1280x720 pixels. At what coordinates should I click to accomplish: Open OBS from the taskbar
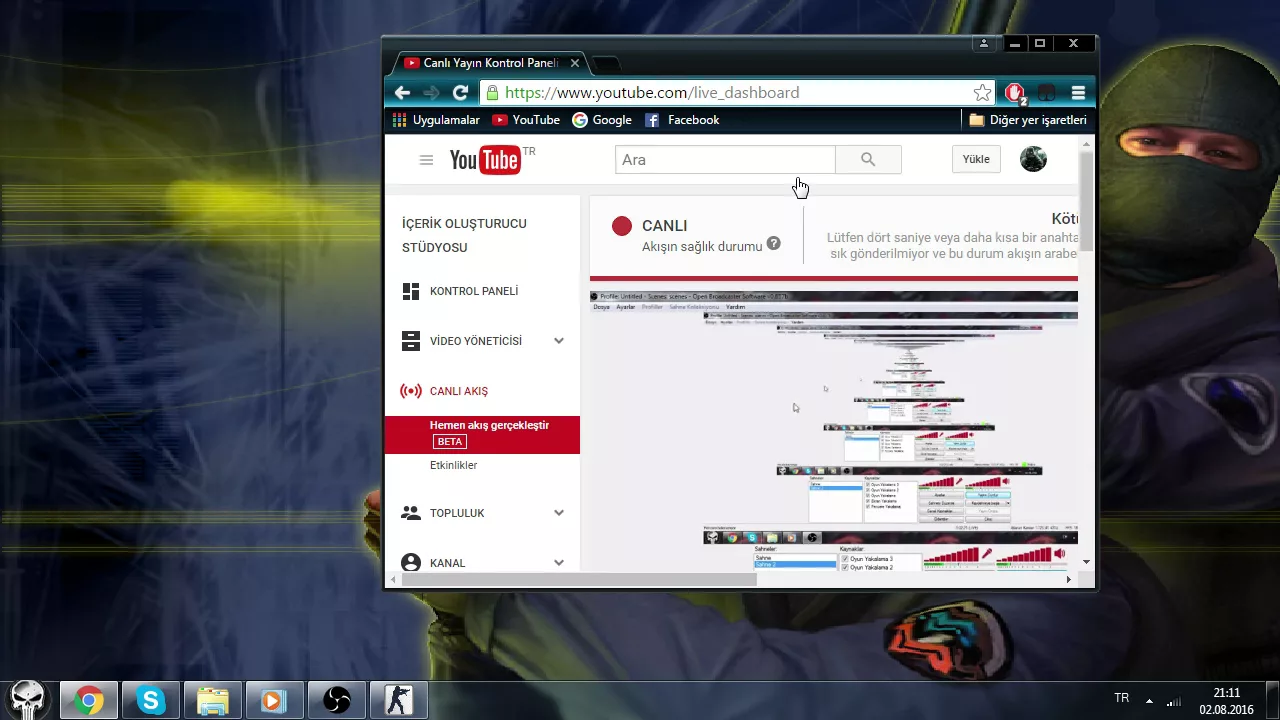(337, 700)
